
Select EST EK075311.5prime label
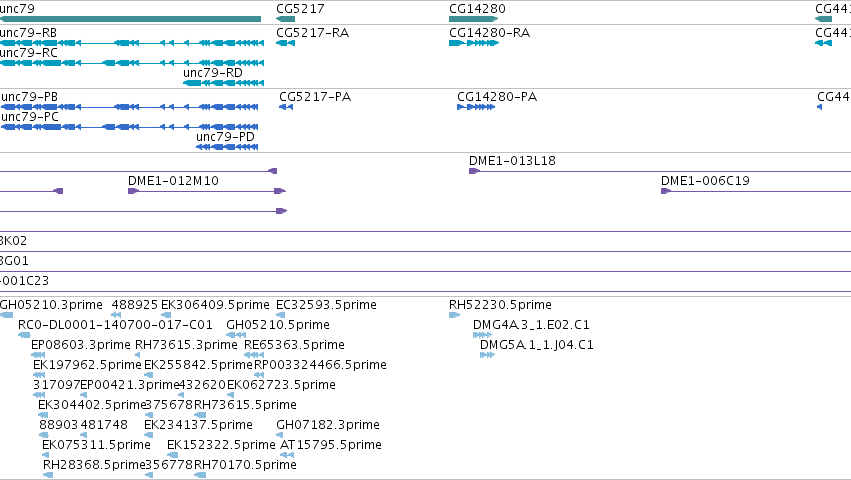(x=97, y=445)
